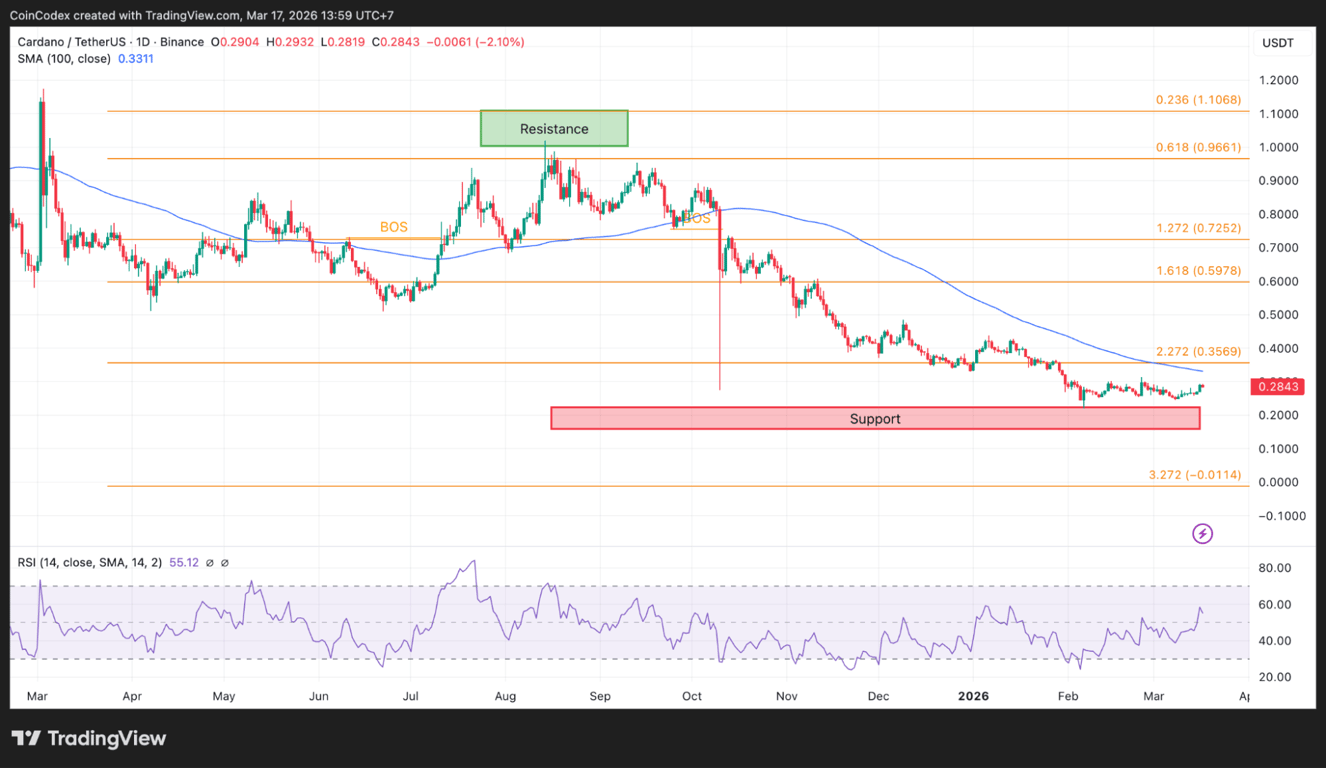
Task: Click 2026 on the time axis
Action: (x=973, y=696)
